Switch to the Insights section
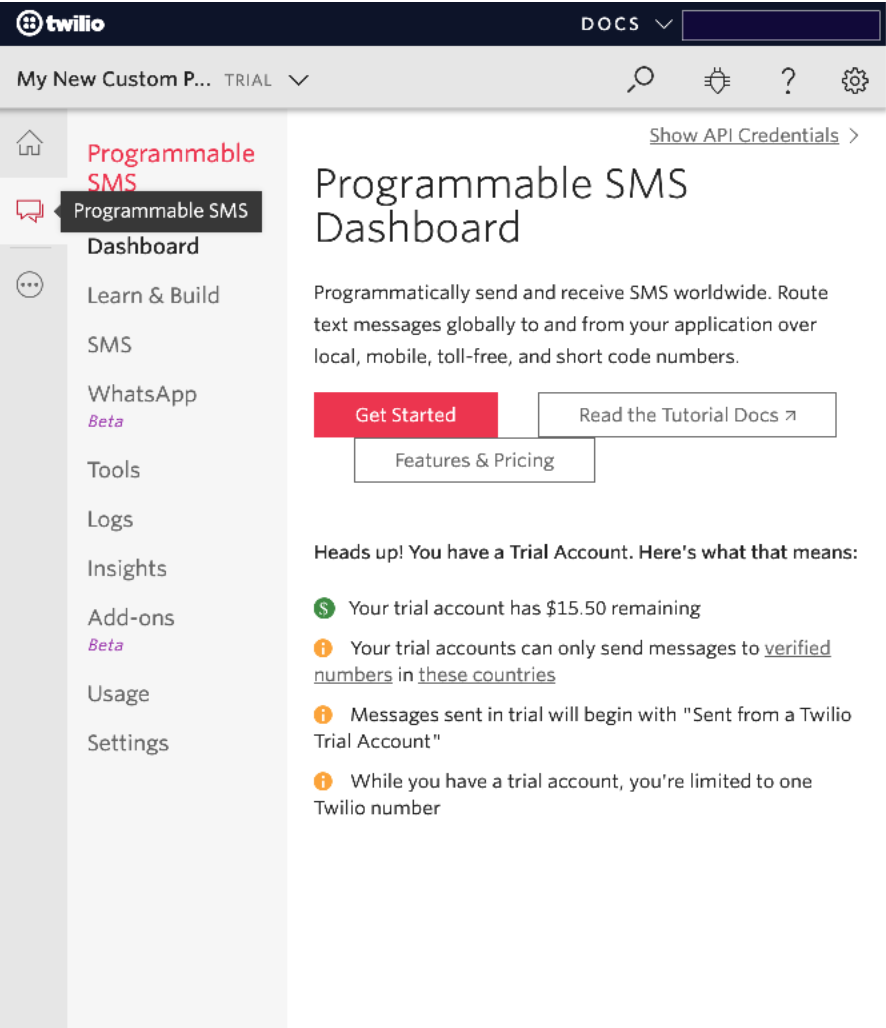 click(127, 568)
